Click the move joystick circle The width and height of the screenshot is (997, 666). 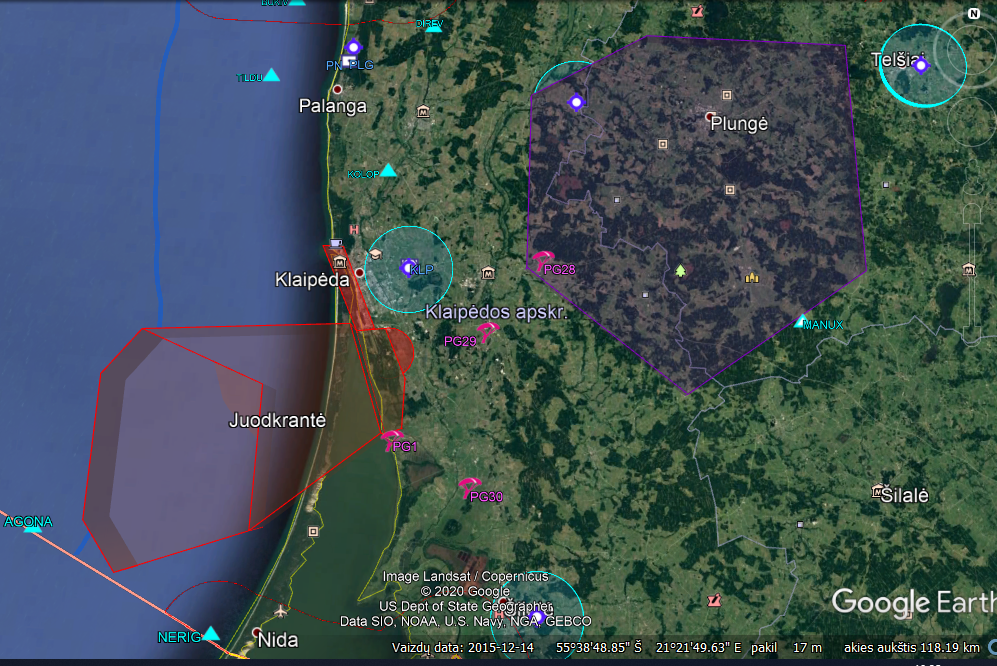973,121
